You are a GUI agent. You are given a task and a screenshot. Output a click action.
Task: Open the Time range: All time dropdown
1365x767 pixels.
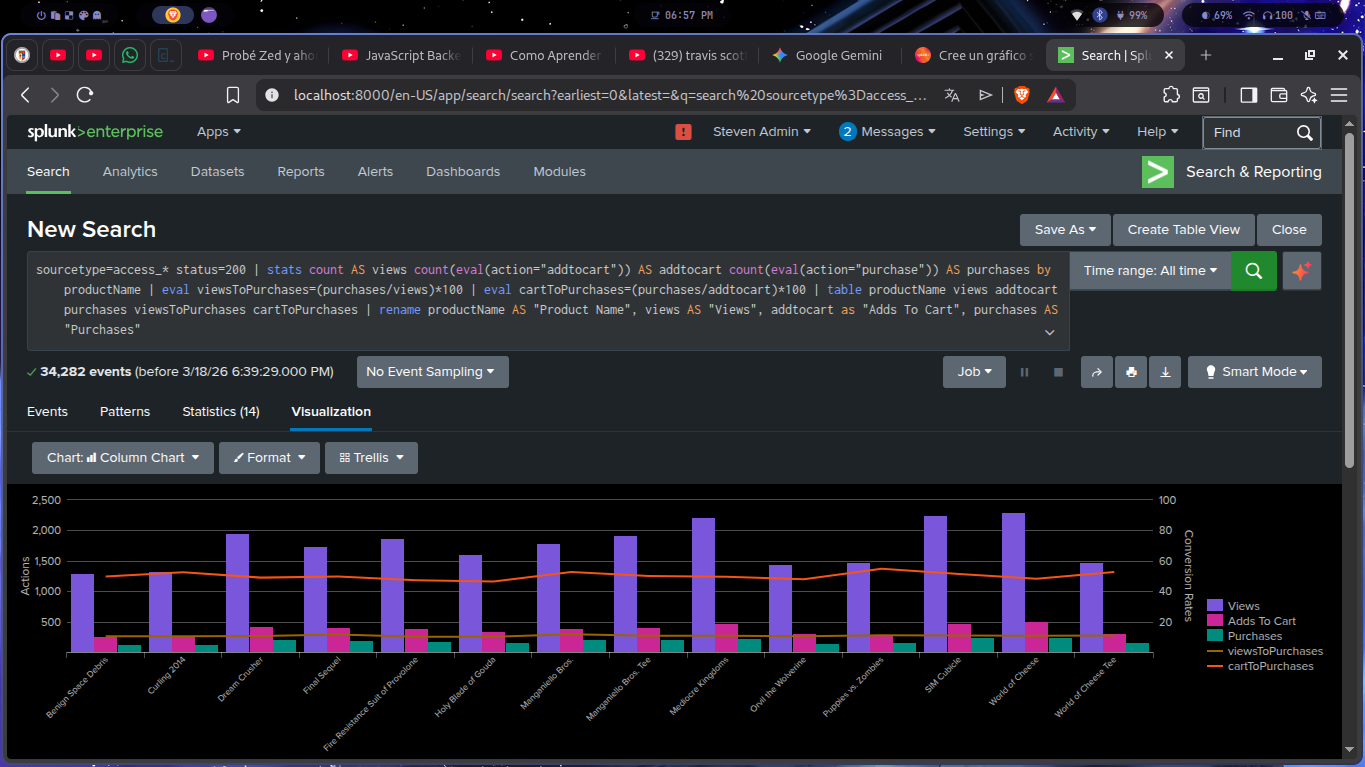[1150, 271]
